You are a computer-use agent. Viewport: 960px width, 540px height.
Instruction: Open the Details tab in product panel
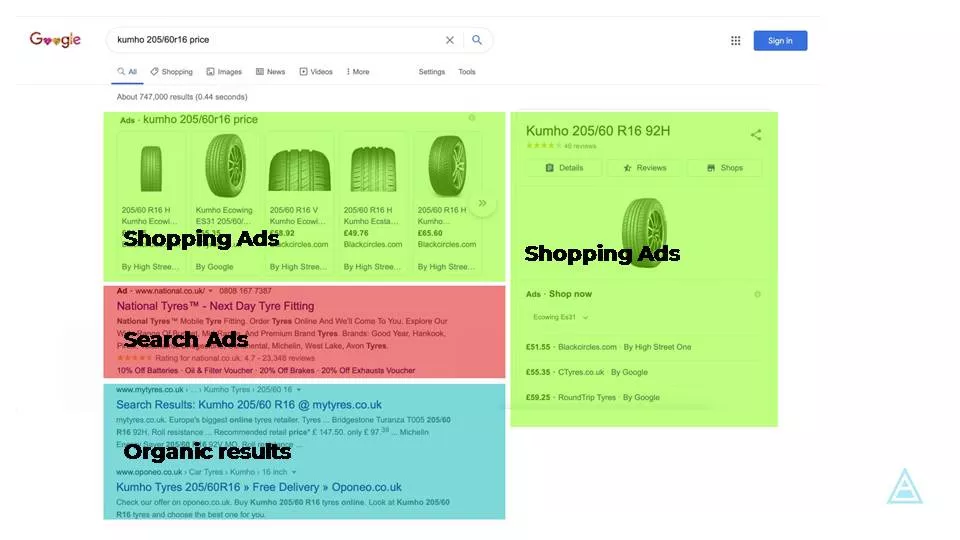(x=564, y=168)
